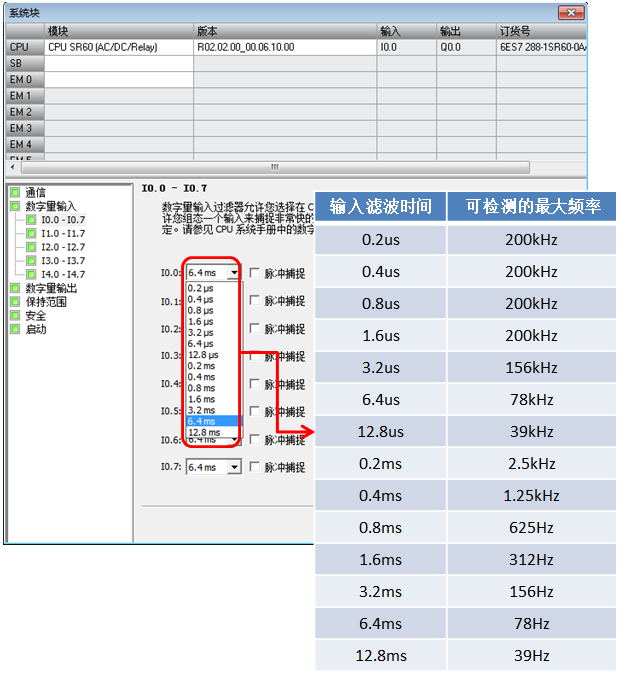Enable 脉冲捕捉 checkbox for I0.0
Image resolution: width=621 pixels, height=674 pixels.
254,273
